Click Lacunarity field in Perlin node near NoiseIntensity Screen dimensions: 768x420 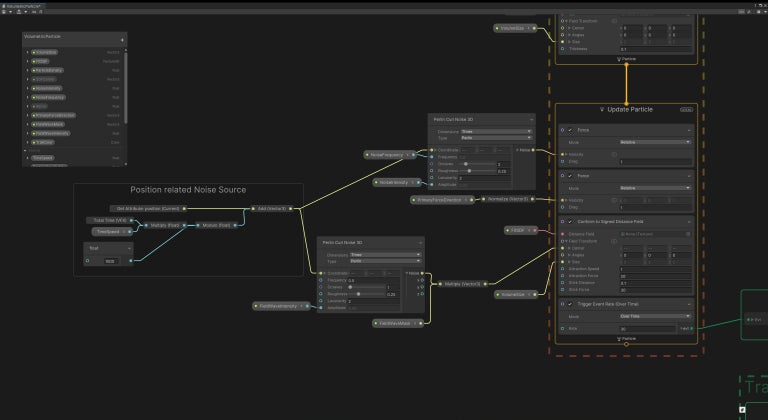[x=484, y=178]
